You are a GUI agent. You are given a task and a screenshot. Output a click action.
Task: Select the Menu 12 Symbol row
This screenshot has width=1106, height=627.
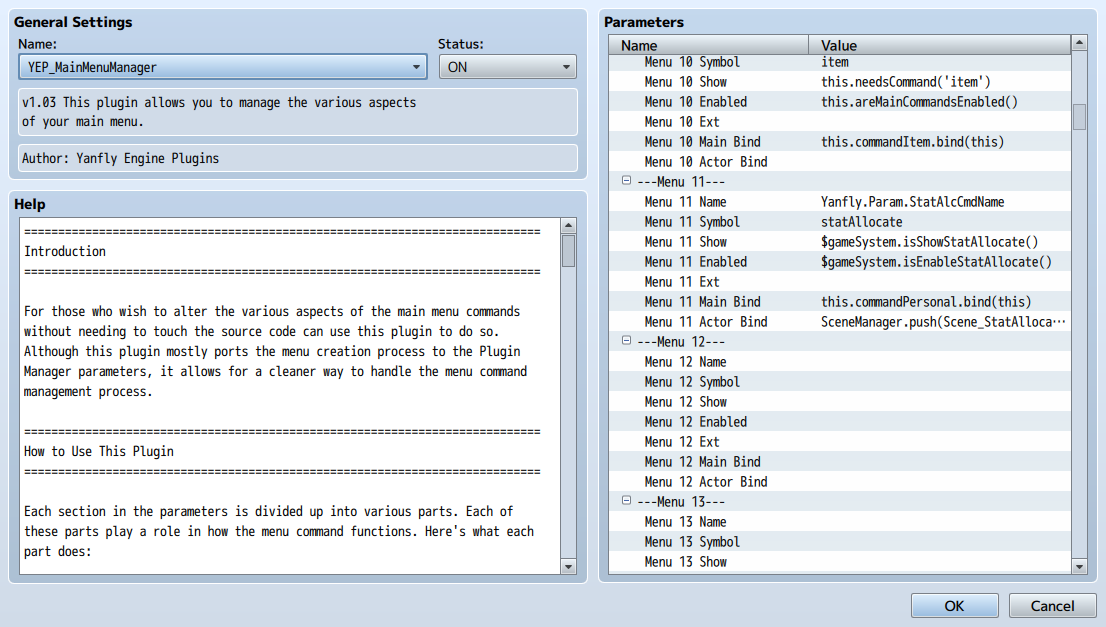click(839, 382)
